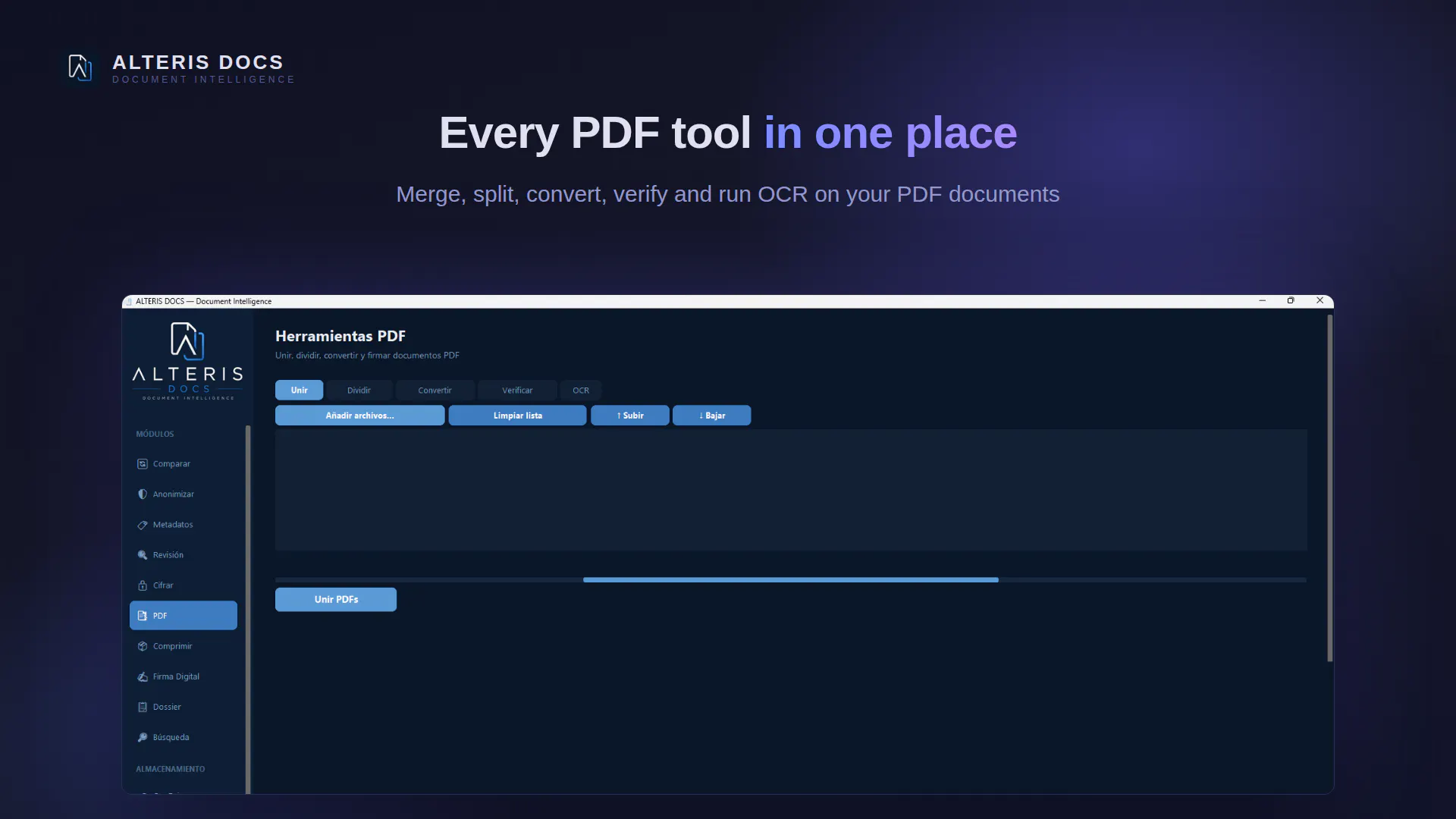Click the main panel vertical scrollbar

click(1329, 488)
